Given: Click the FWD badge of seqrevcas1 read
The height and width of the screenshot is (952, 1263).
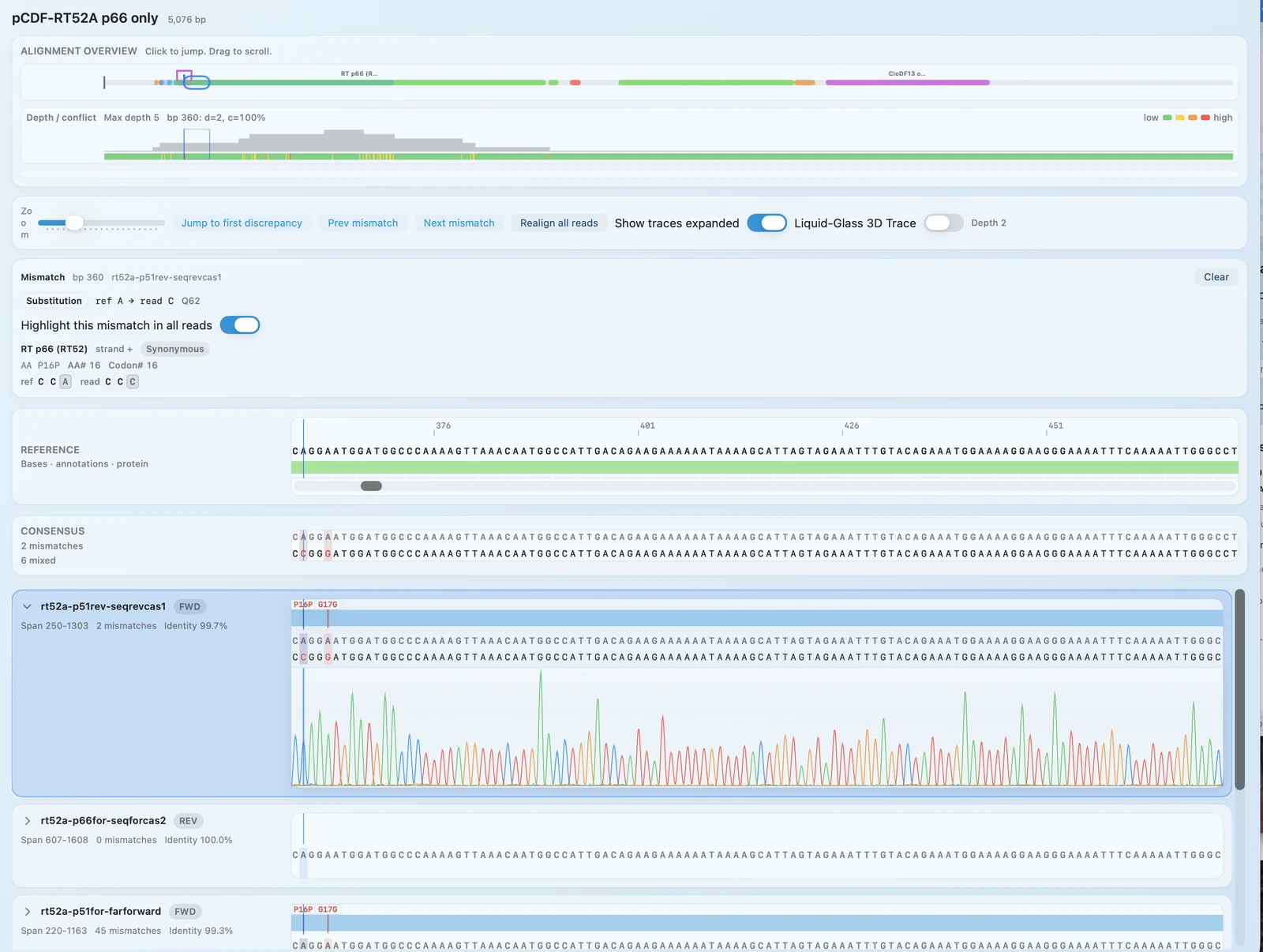Looking at the screenshot, I should [x=189, y=606].
